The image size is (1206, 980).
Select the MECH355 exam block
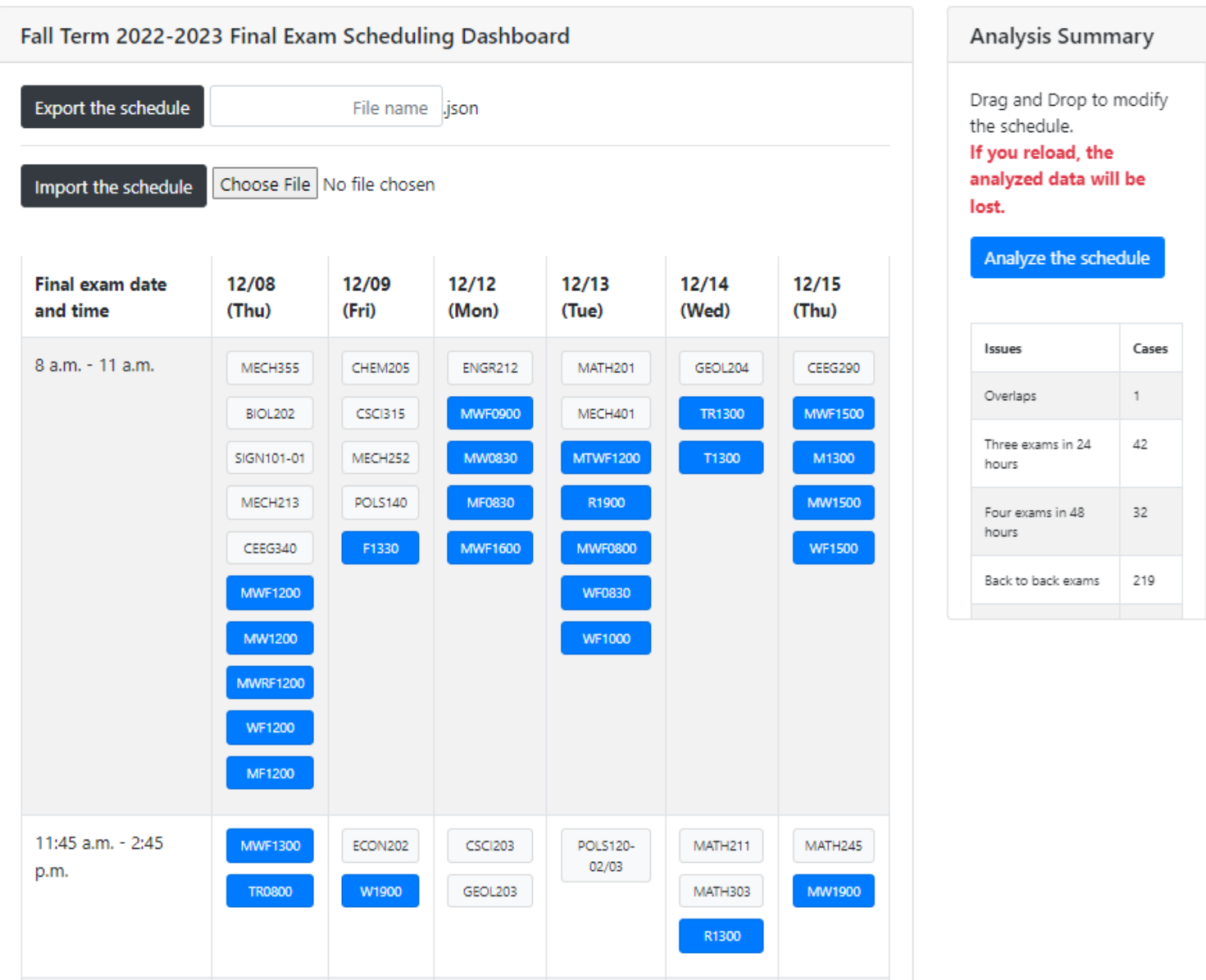tap(270, 368)
